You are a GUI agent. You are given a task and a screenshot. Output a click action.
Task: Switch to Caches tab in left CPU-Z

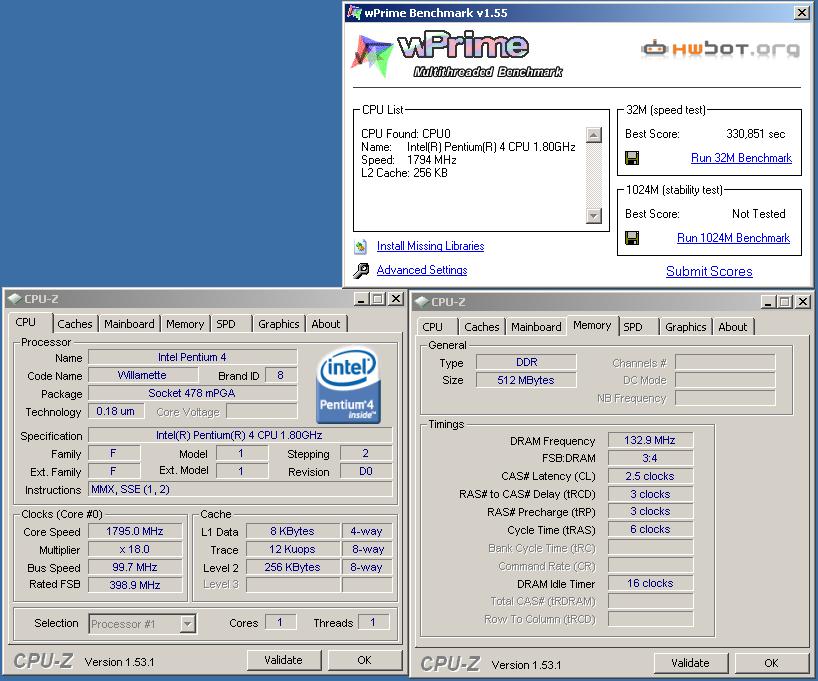tap(75, 324)
